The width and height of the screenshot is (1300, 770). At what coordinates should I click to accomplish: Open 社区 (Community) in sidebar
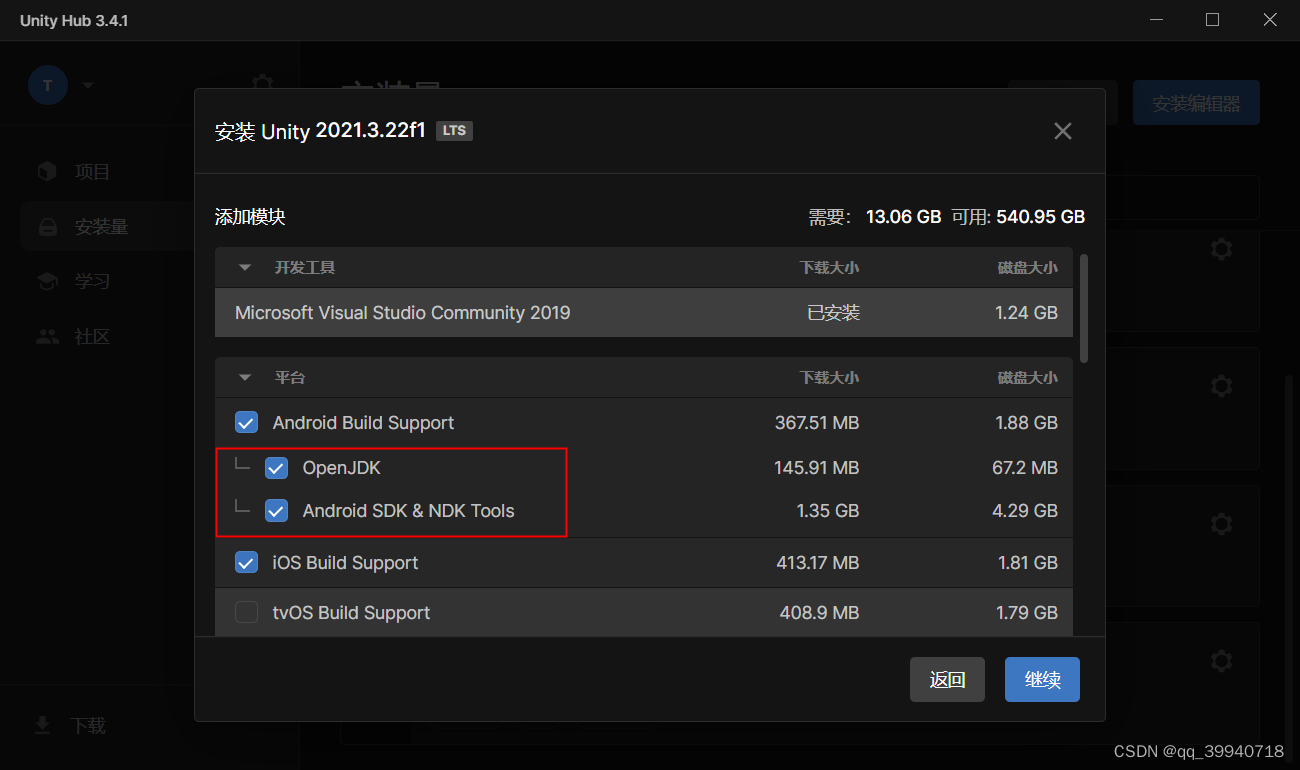(x=93, y=337)
